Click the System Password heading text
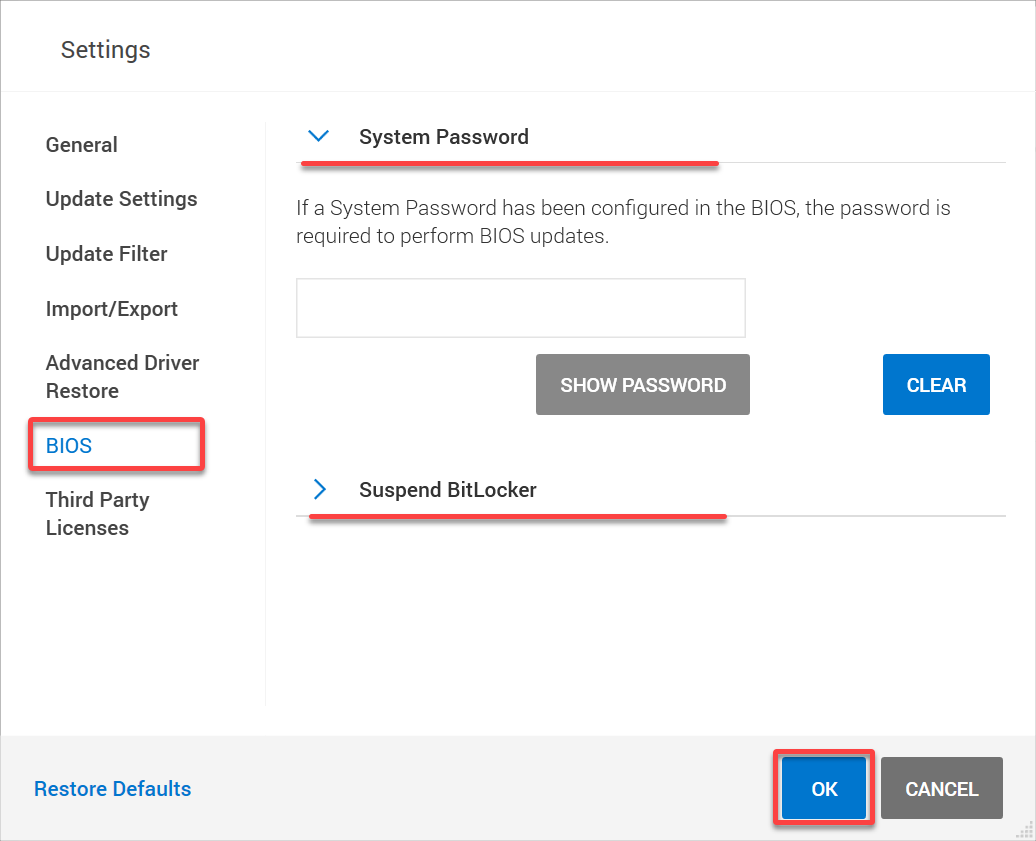Screen dimensions: 1036x841 pyautogui.click(x=444, y=137)
